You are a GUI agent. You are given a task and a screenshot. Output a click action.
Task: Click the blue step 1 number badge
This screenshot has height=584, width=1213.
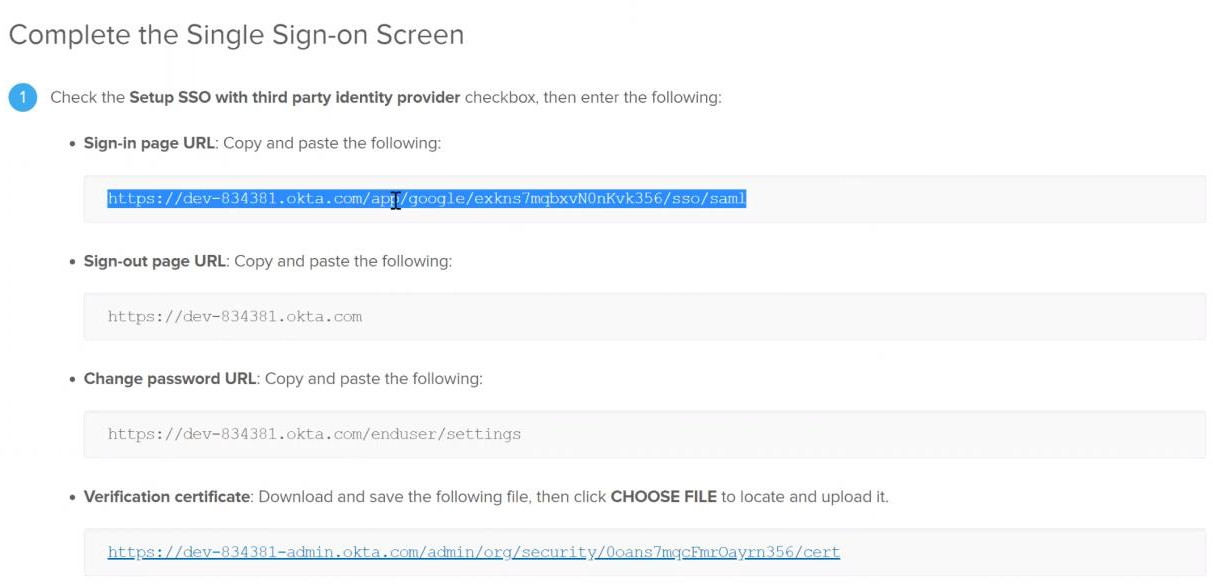pyautogui.click(x=22, y=98)
